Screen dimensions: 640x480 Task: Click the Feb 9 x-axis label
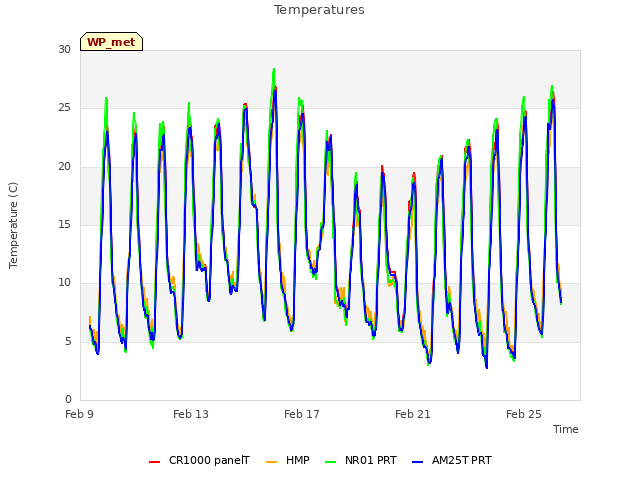(x=80, y=414)
